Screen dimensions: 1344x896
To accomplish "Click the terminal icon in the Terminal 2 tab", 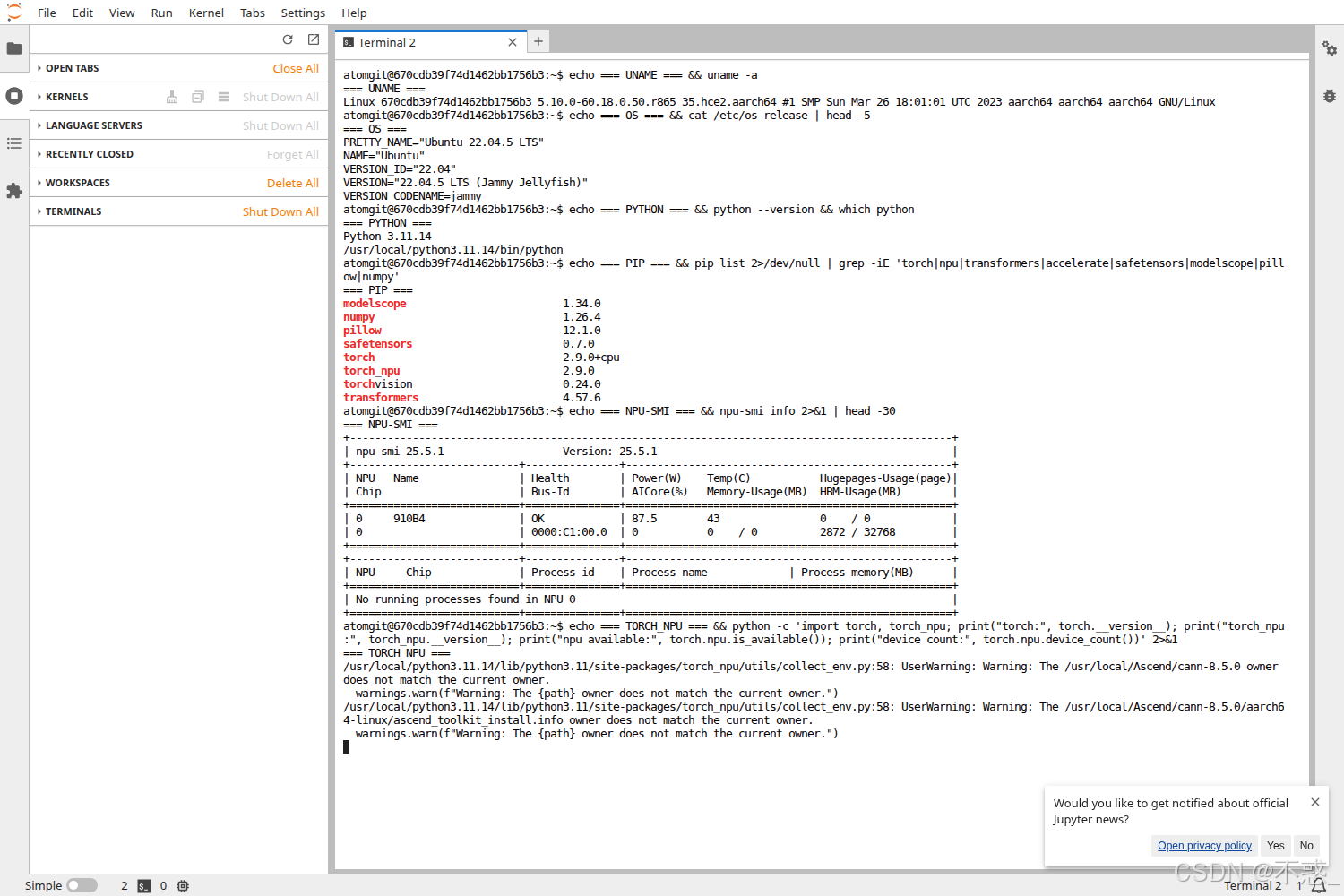I will (x=349, y=42).
